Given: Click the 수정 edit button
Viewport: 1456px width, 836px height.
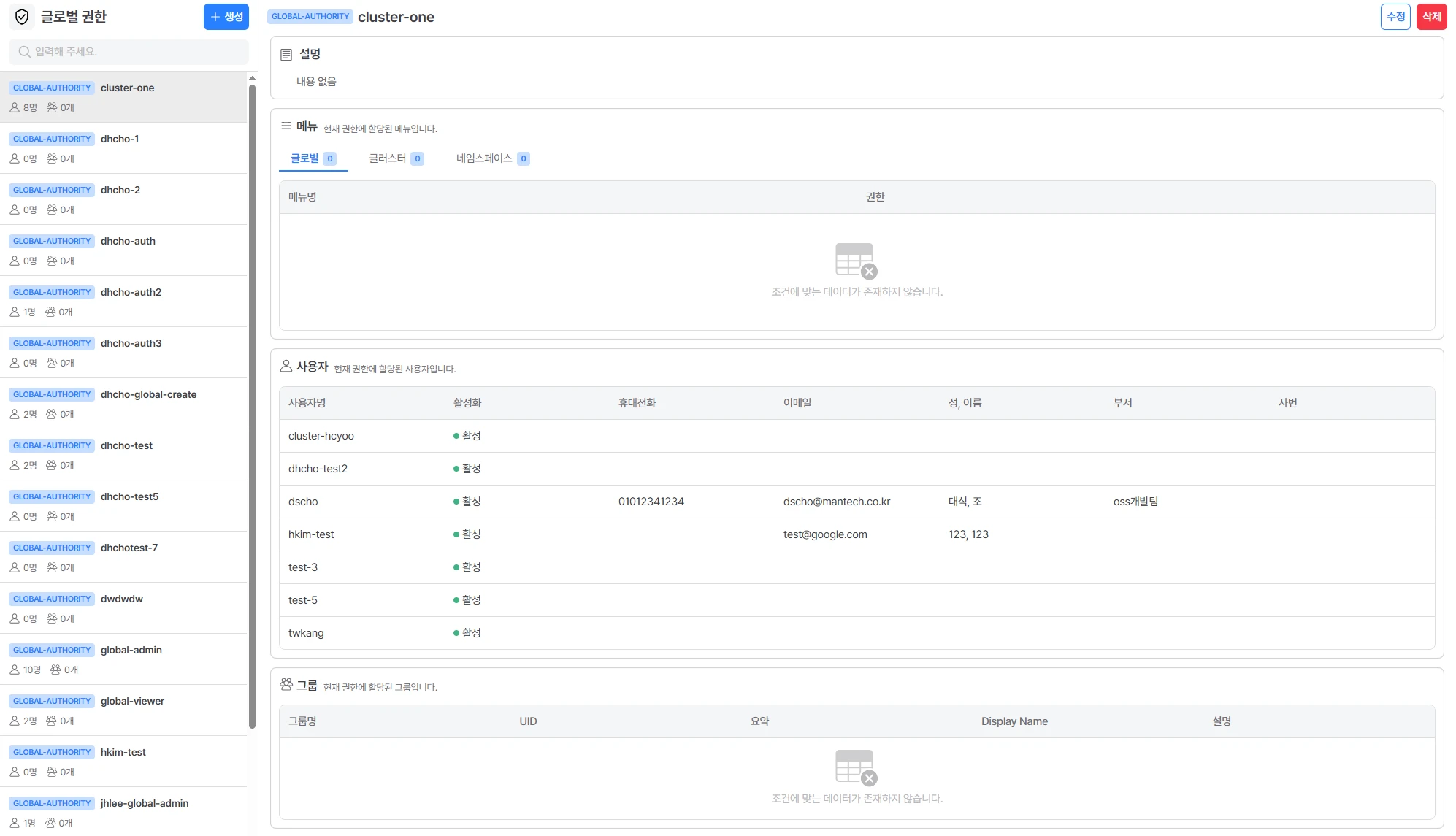Looking at the screenshot, I should click(1395, 17).
